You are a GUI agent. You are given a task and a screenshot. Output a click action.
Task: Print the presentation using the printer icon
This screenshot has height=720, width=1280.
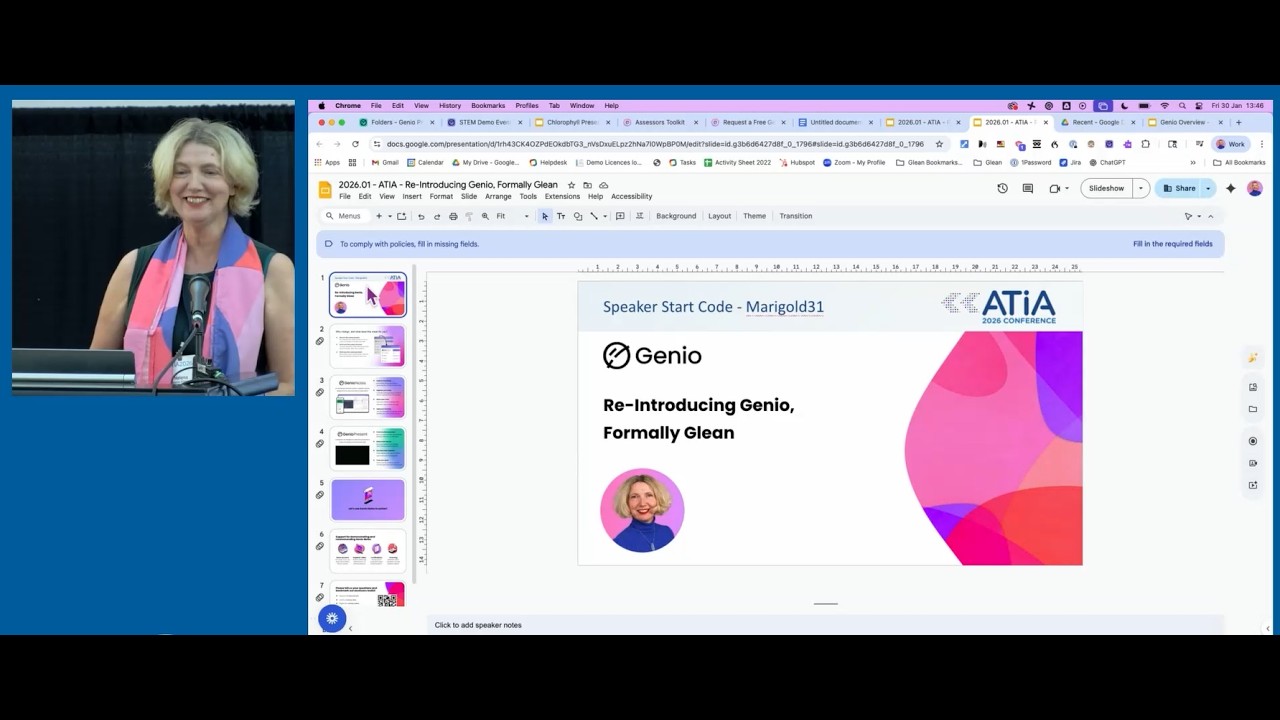(453, 216)
